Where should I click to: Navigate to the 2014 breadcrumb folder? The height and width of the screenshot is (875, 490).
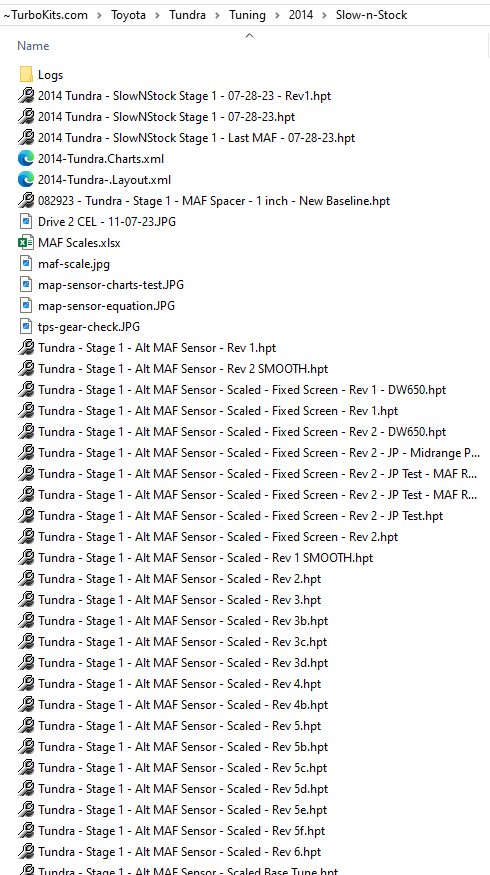301,15
